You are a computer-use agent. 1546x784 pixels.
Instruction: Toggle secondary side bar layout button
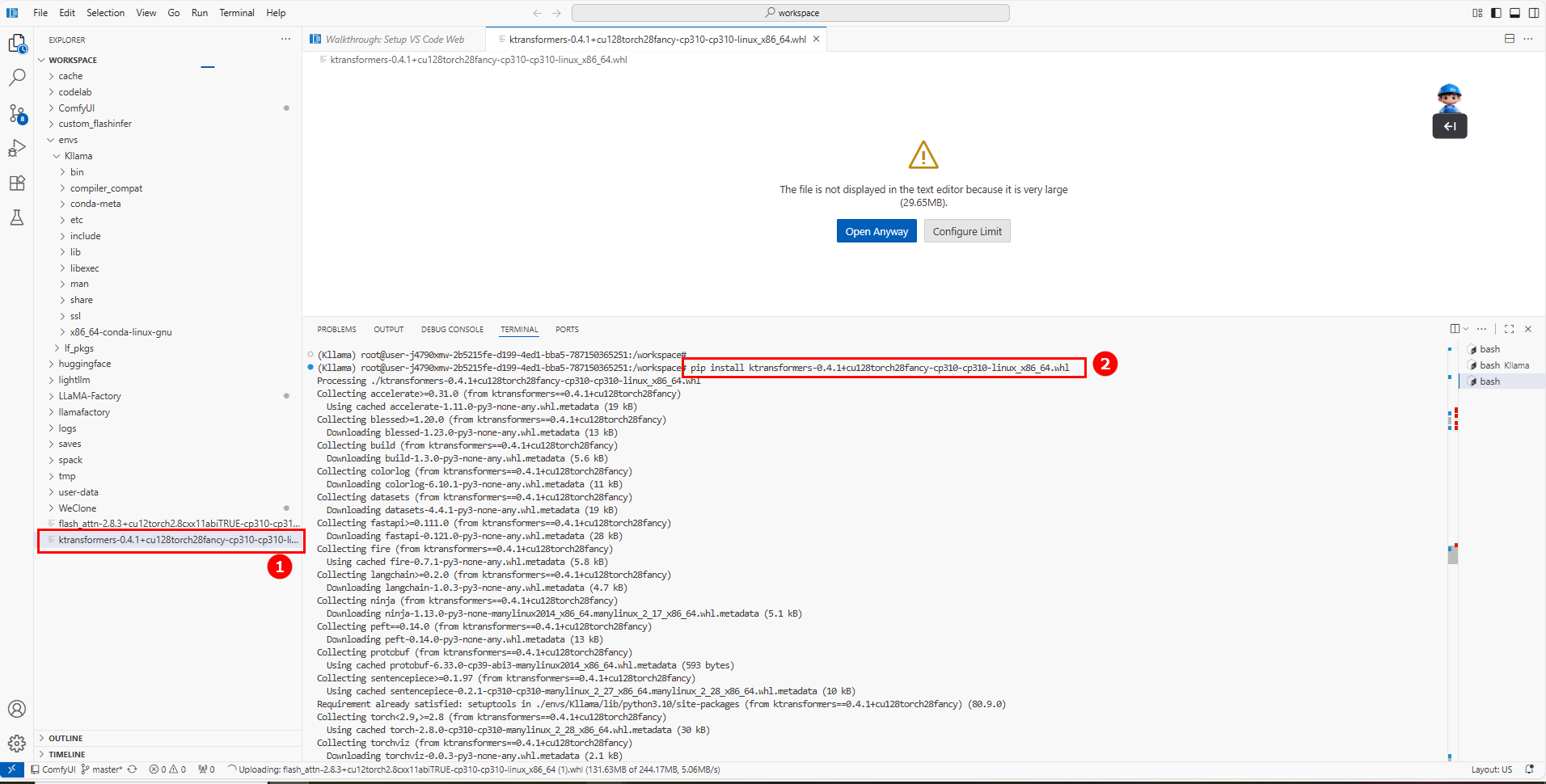click(1534, 13)
